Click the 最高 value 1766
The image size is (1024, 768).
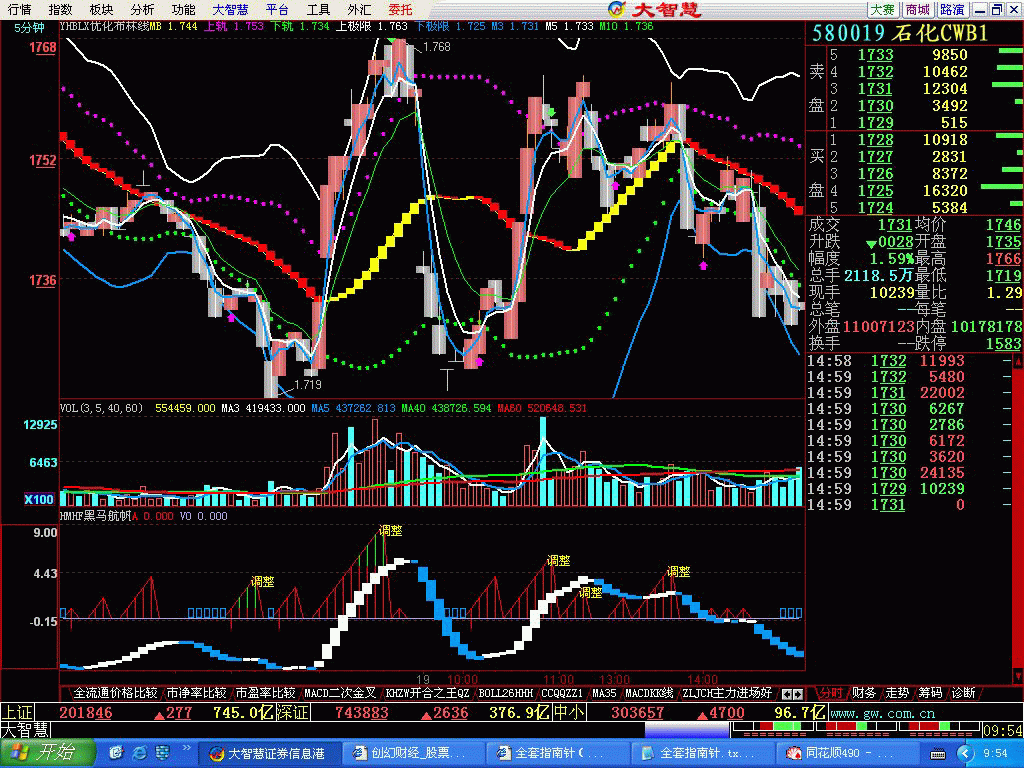1004,259
